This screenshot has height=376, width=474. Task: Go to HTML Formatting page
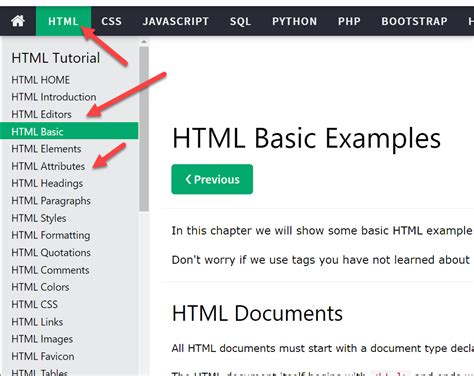coord(51,235)
